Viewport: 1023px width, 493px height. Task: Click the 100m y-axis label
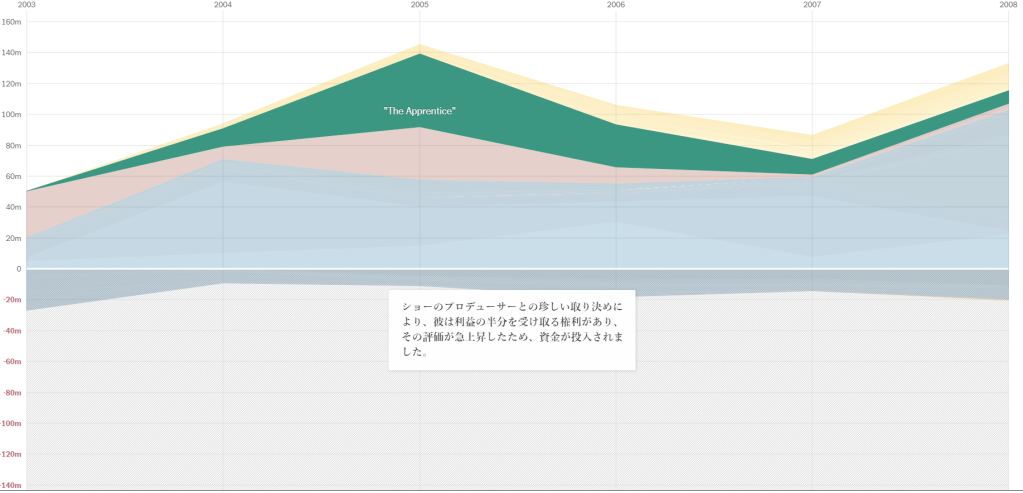coord(11,115)
